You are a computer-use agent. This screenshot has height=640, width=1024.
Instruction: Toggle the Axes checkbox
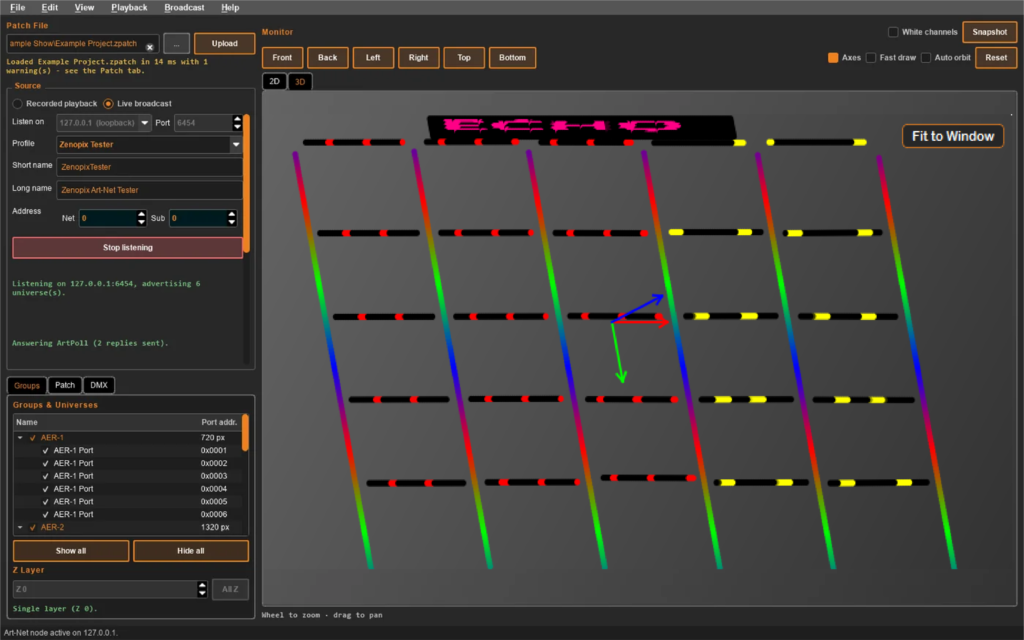[833, 57]
